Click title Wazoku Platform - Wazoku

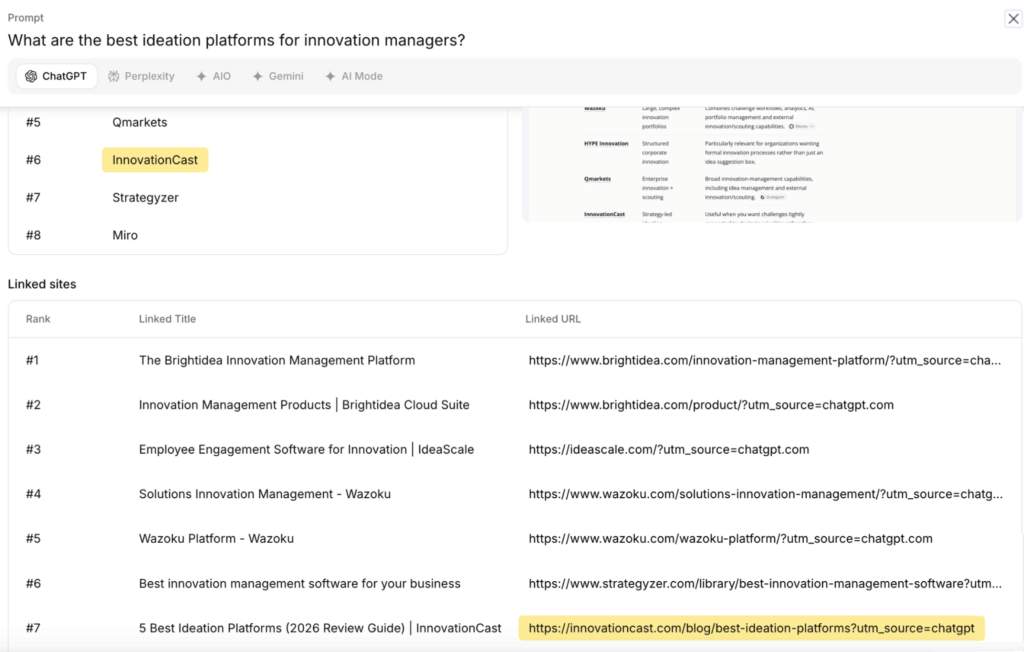216,539
